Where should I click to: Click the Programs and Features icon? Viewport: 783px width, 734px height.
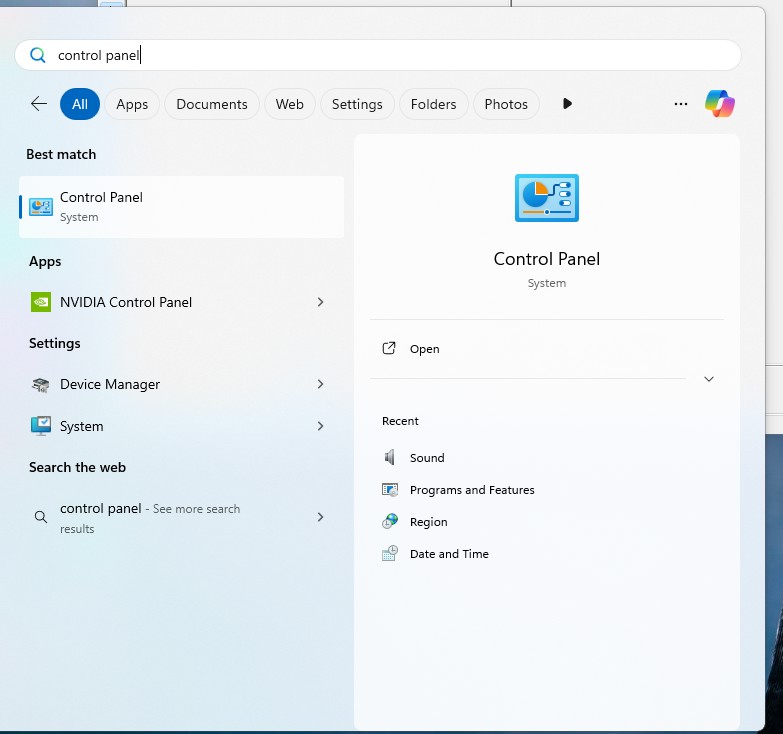(x=390, y=490)
